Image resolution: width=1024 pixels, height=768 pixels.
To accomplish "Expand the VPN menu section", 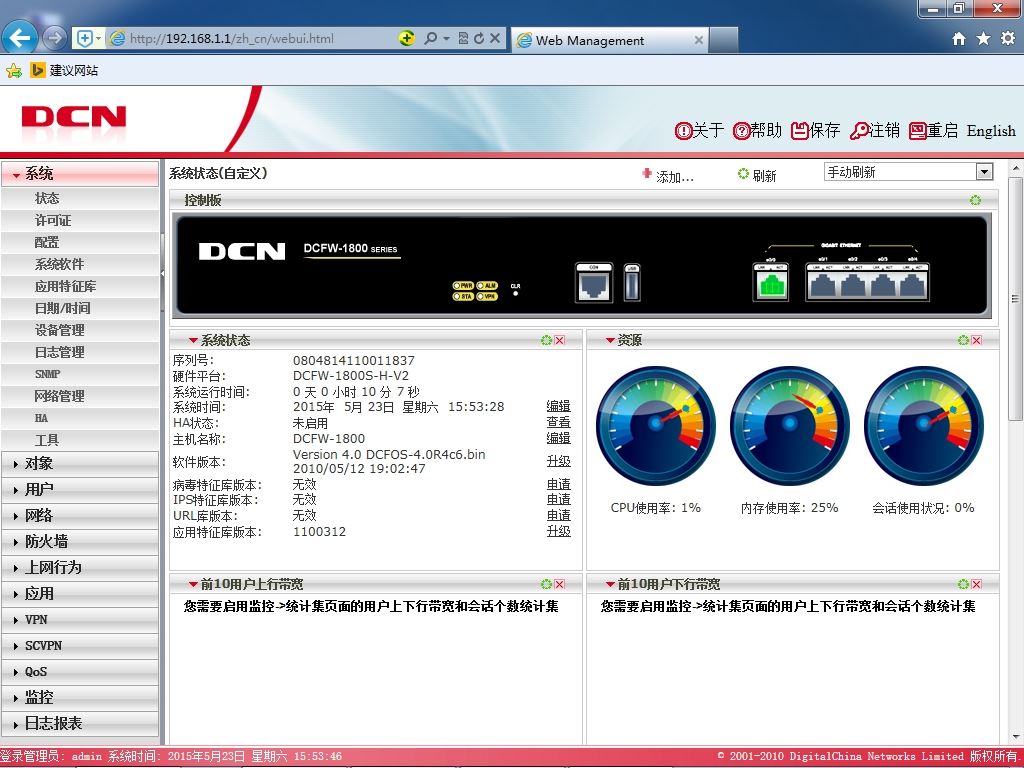I will [x=80, y=620].
